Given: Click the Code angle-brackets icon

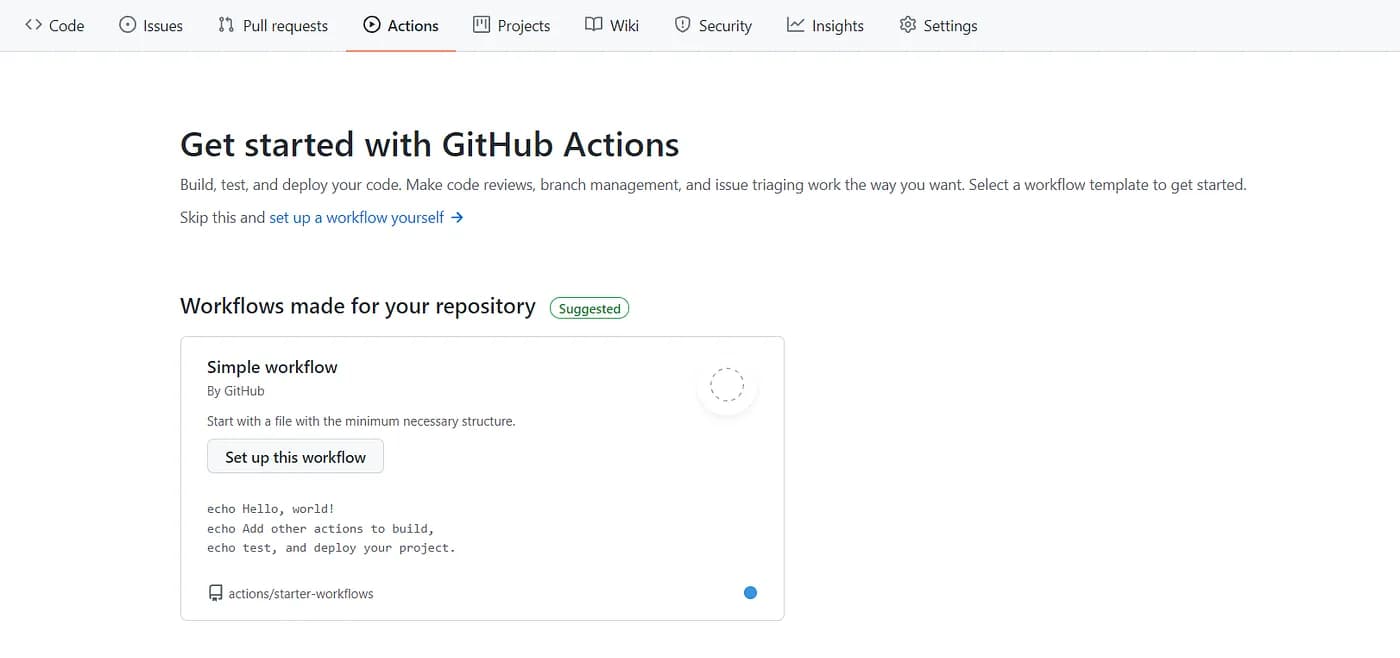Looking at the screenshot, I should click(x=33, y=25).
